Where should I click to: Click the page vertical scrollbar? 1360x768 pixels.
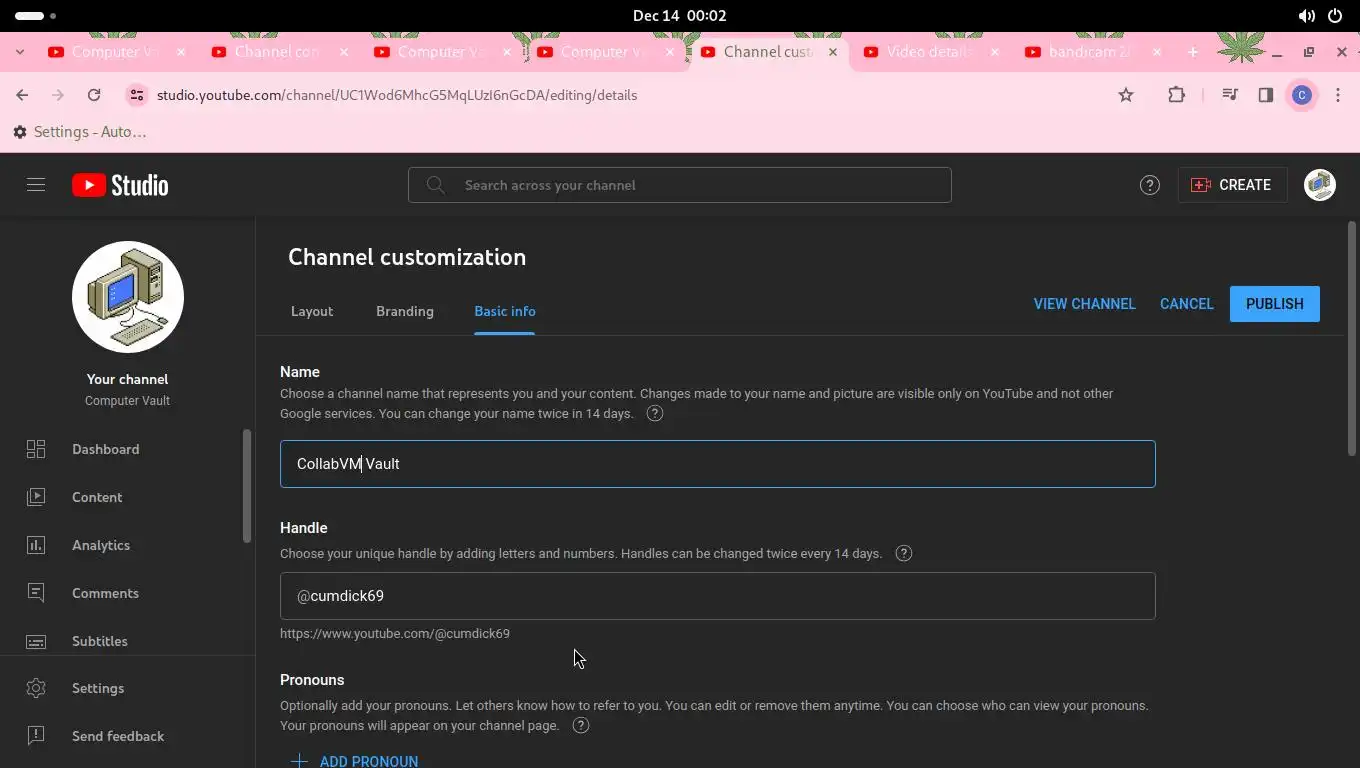1352,338
